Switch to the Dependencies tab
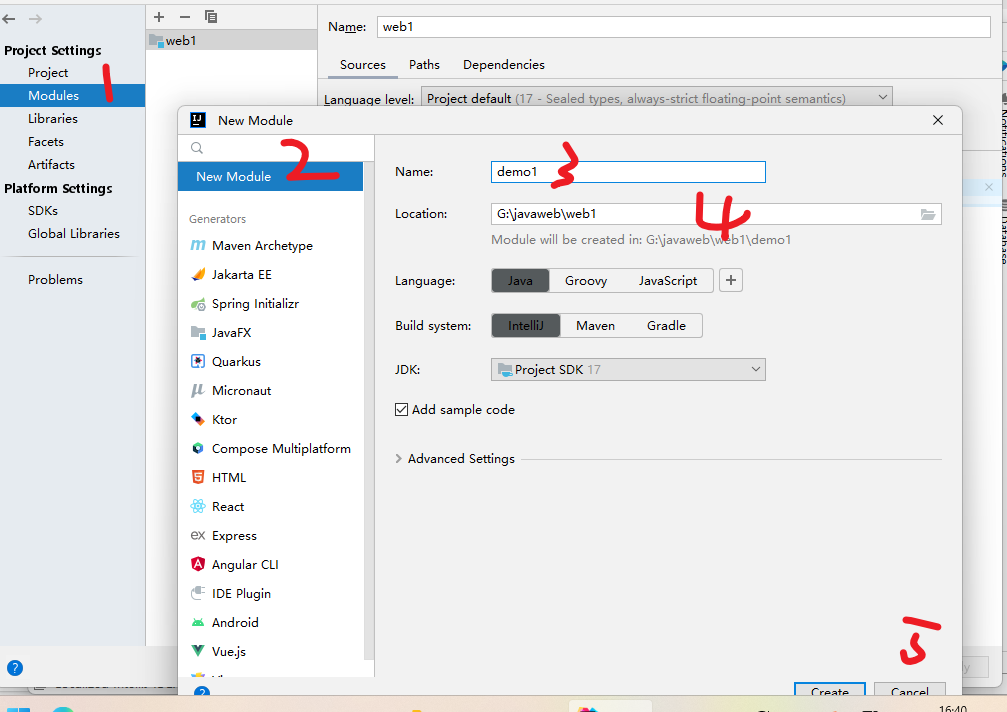 504,65
